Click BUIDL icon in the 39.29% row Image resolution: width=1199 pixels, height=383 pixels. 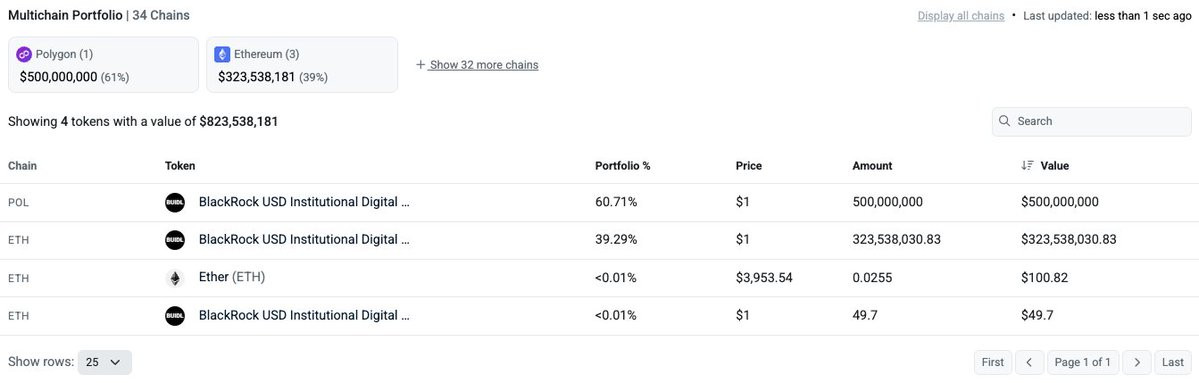[175, 240]
